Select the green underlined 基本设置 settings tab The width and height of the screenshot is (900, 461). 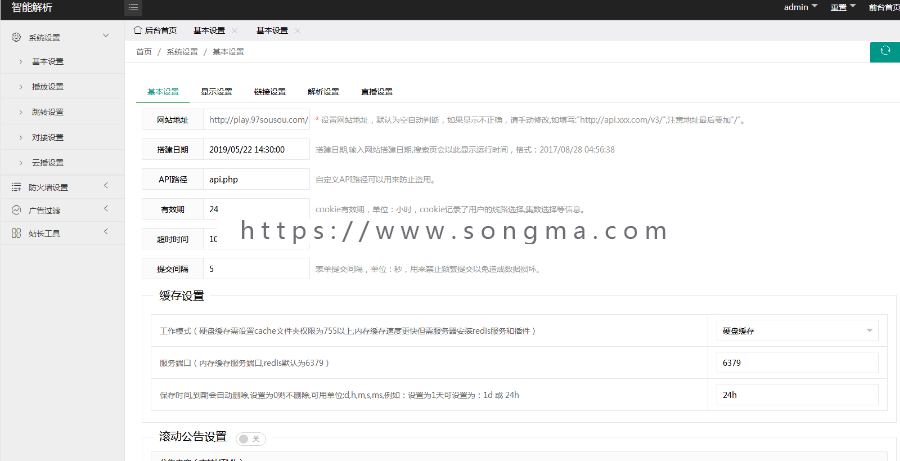[163, 92]
